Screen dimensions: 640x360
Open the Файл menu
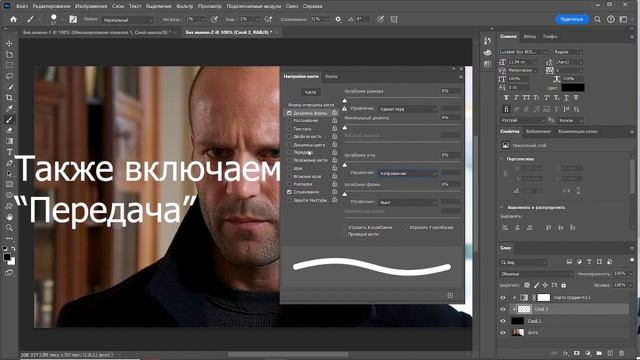(x=22, y=6)
